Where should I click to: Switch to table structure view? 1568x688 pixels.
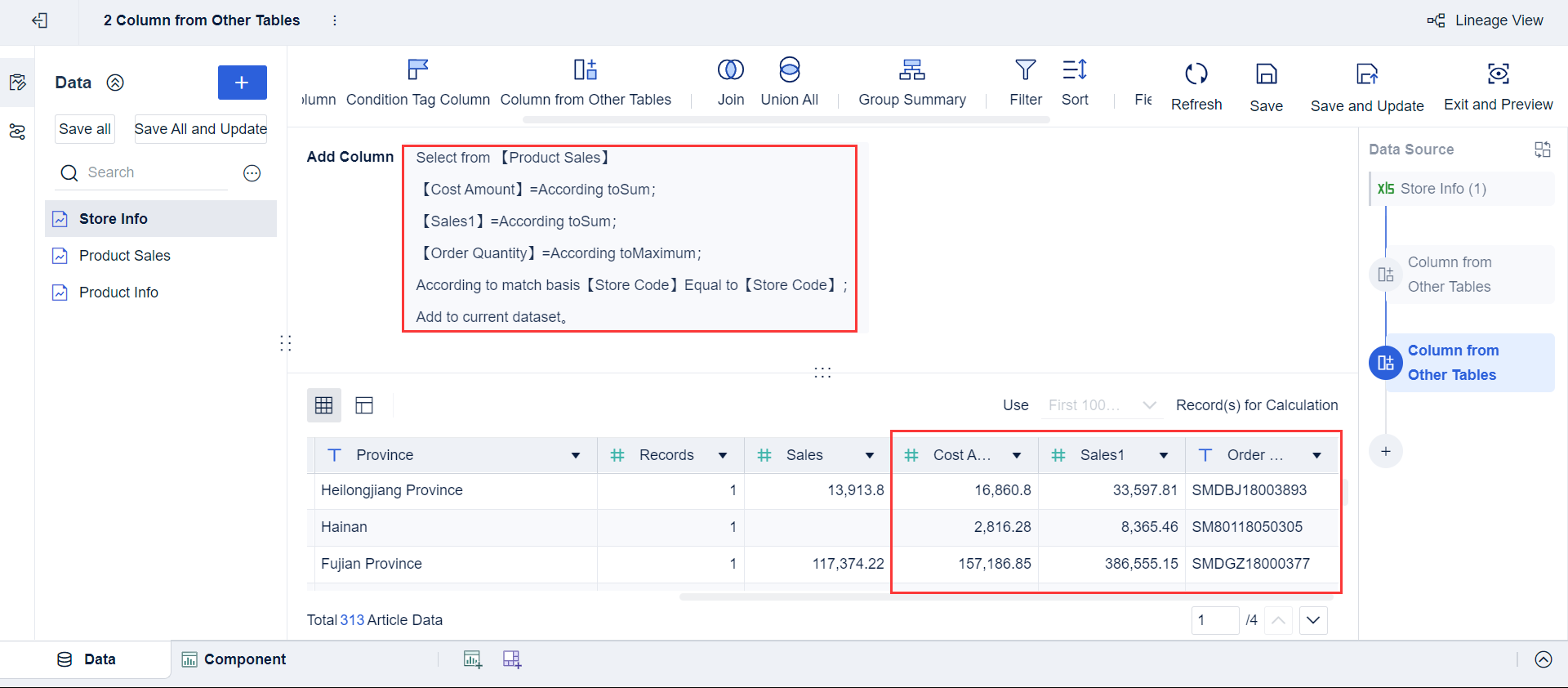pos(364,405)
